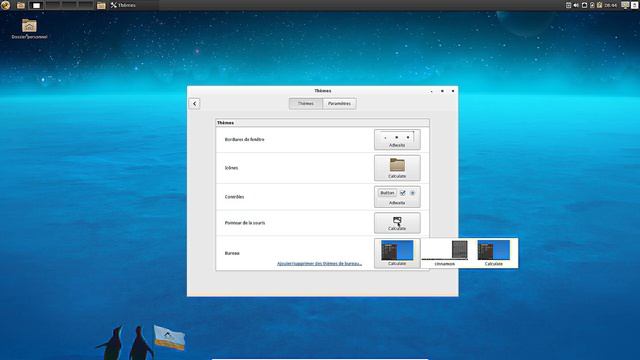The width and height of the screenshot is (640, 360).
Task: Switch to the active first workspace
Action: coord(36,5)
